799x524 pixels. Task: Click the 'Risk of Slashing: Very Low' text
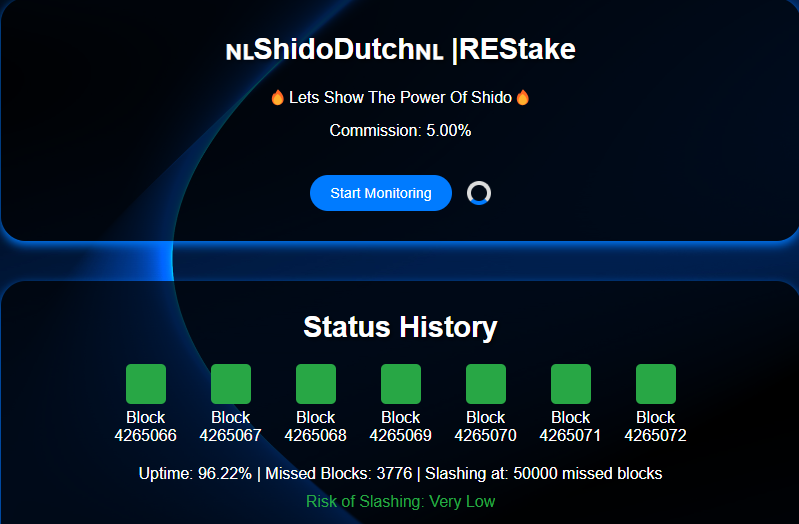coord(401,502)
